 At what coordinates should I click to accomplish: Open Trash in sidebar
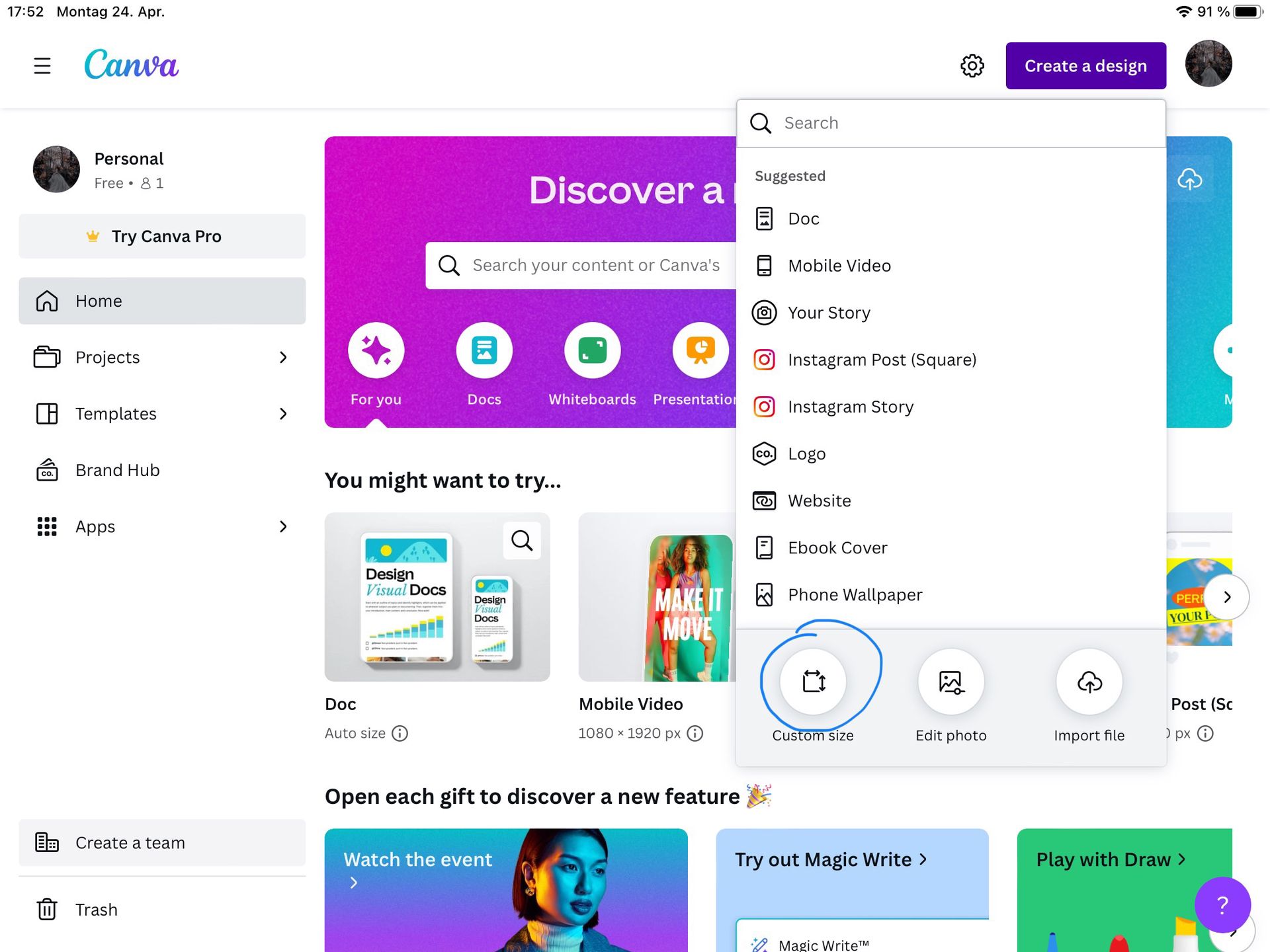coord(162,910)
